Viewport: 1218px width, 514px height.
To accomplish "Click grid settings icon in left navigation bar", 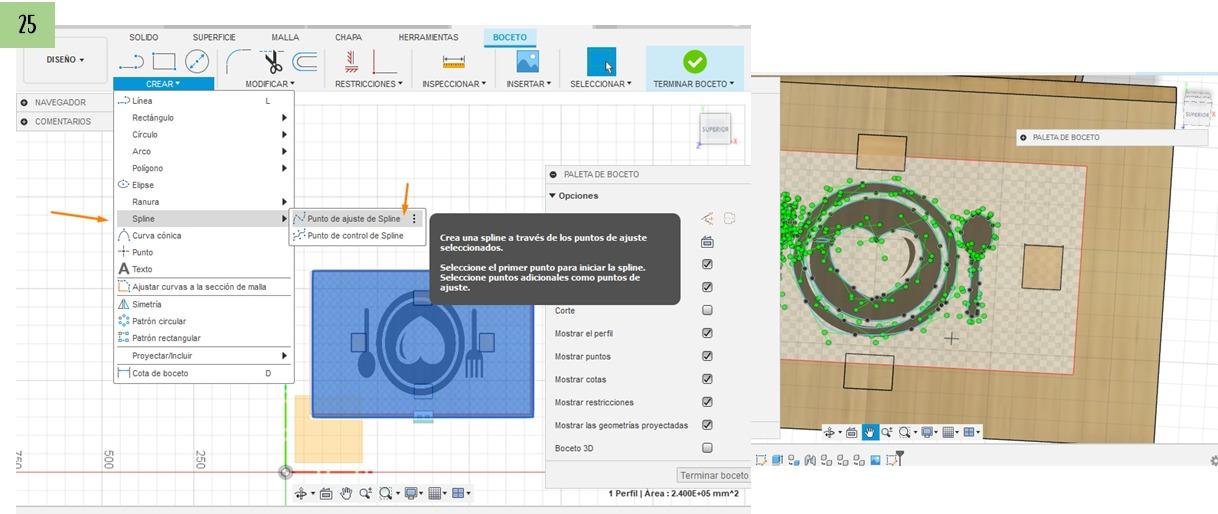I will point(436,493).
